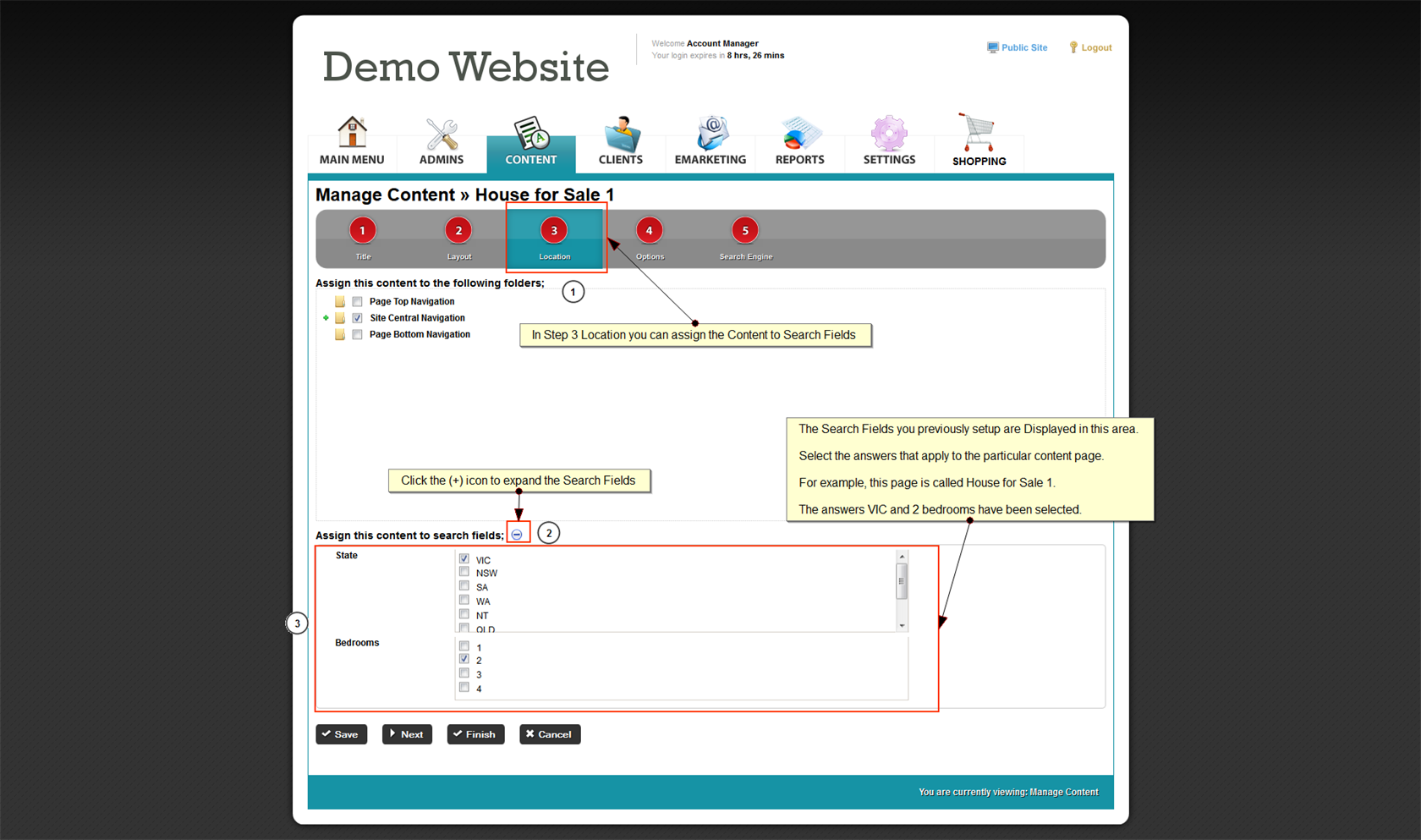Image resolution: width=1421 pixels, height=840 pixels.
Task: Enable the Page Top Navigation checkbox
Action: point(358,302)
